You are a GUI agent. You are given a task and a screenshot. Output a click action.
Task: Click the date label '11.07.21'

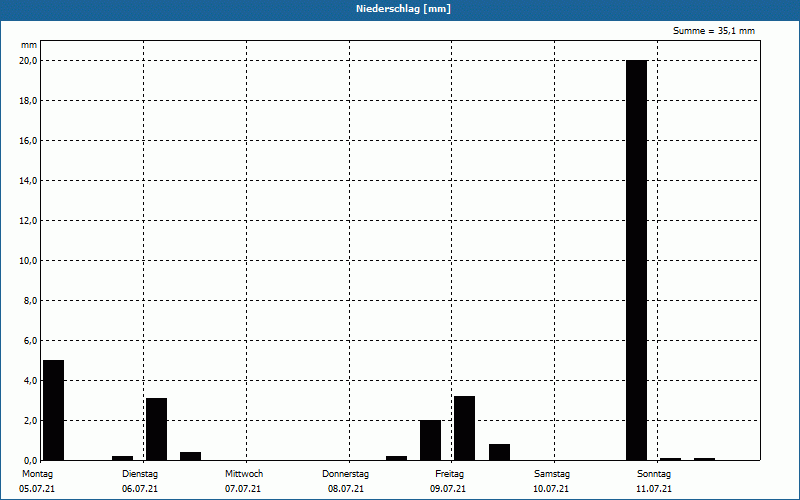pyautogui.click(x=654, y=489)
